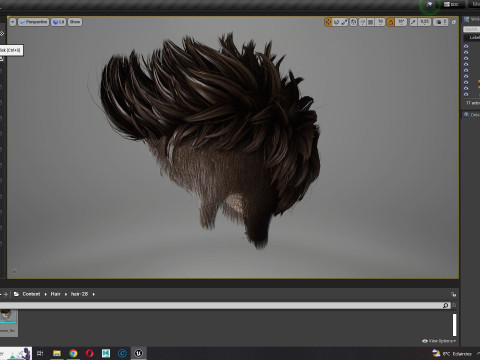This screenshot has height=360, width=480.
Task: Click the DDC button in top bar
Action: 451,4
